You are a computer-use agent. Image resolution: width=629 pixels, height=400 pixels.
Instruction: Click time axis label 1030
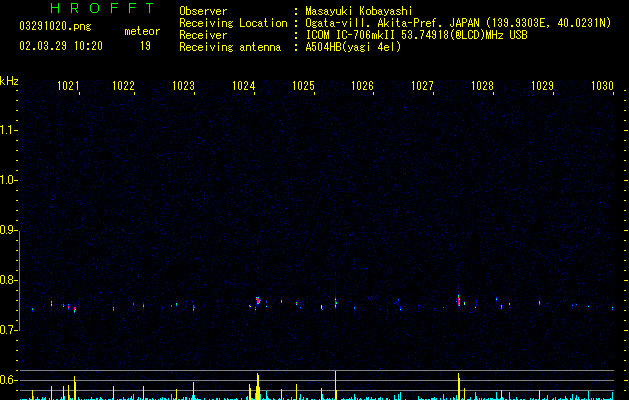click(x=603, y=86)
